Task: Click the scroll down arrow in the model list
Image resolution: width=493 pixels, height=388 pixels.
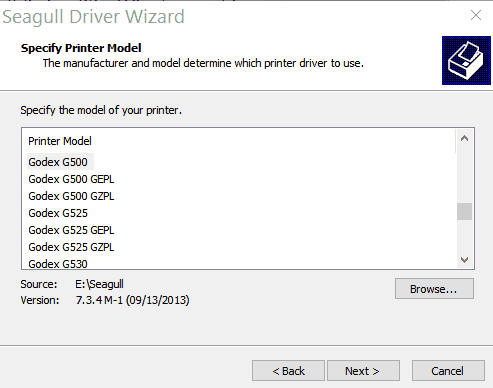Action: pos(464,259)
